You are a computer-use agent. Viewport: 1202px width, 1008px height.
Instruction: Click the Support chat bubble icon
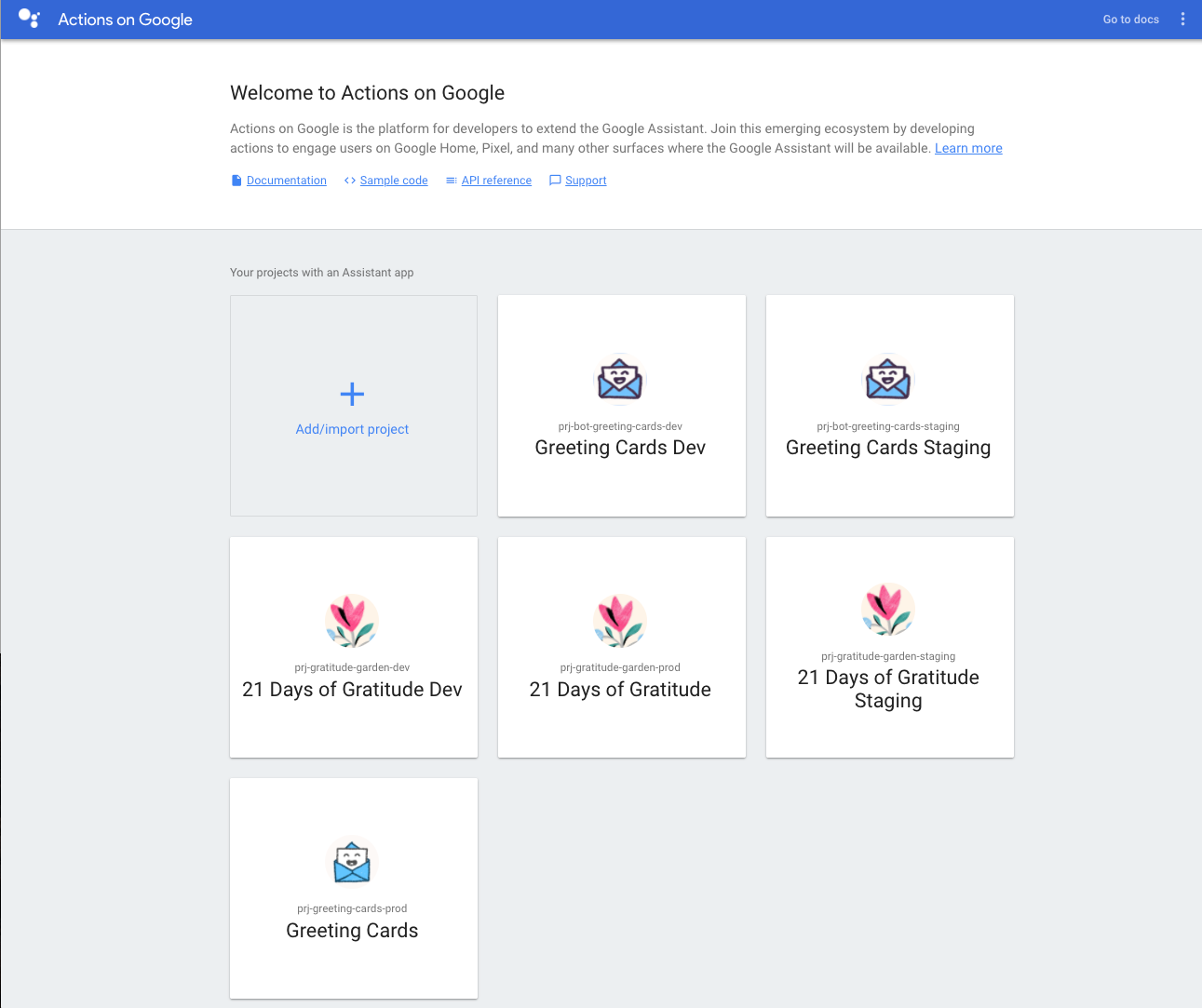coord(555,181)
